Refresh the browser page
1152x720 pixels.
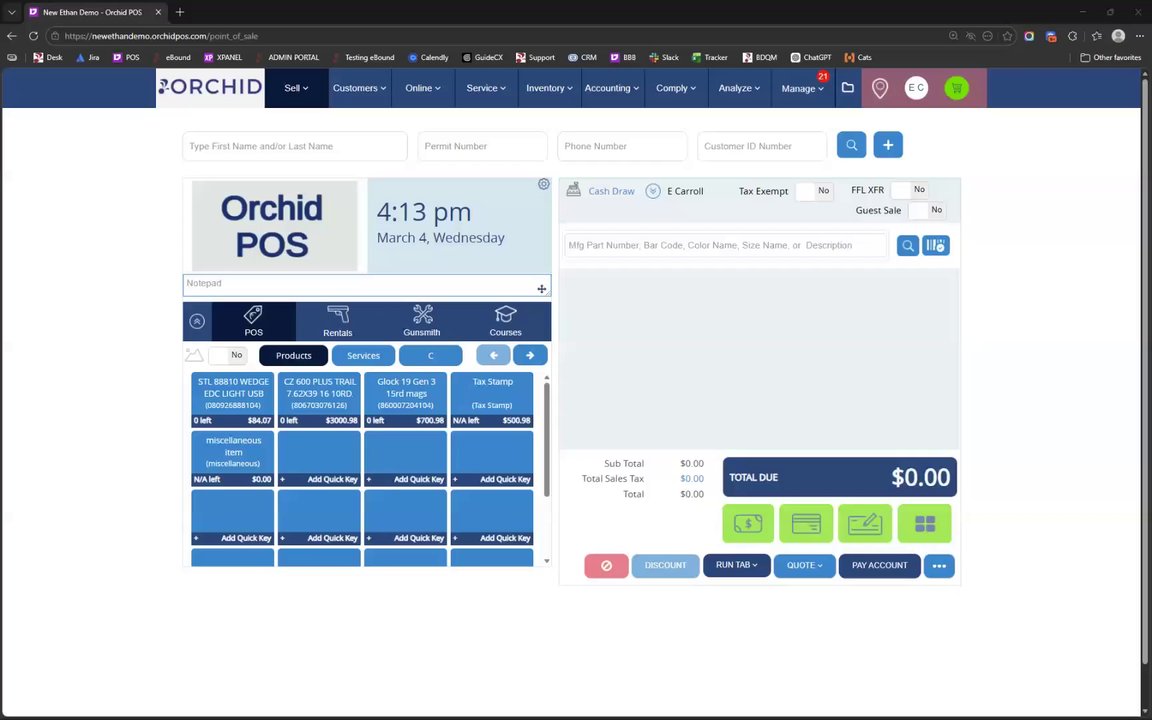pyautogui.click(x=33, y=35)
